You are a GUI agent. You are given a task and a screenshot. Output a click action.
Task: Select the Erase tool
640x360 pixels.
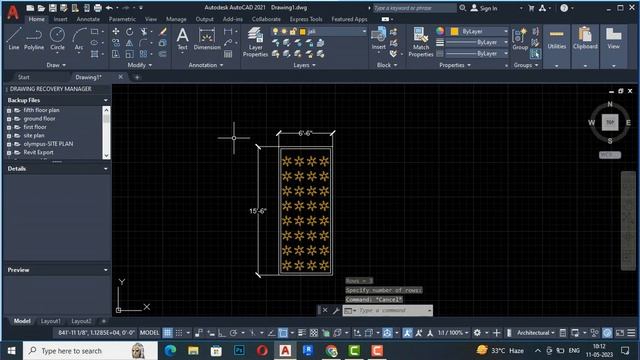tap(162, 31)
